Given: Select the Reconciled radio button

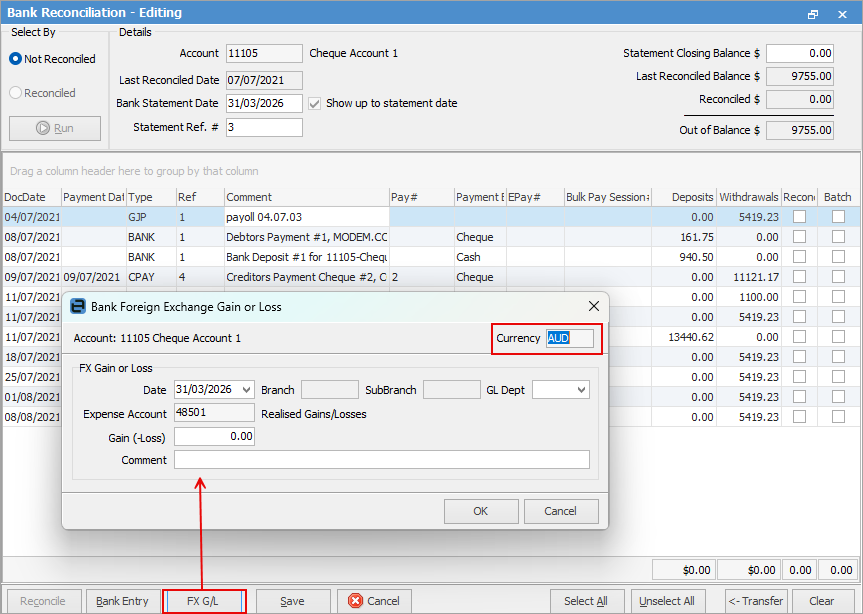Looking at the screenshot, I should [x=15, y=93].
